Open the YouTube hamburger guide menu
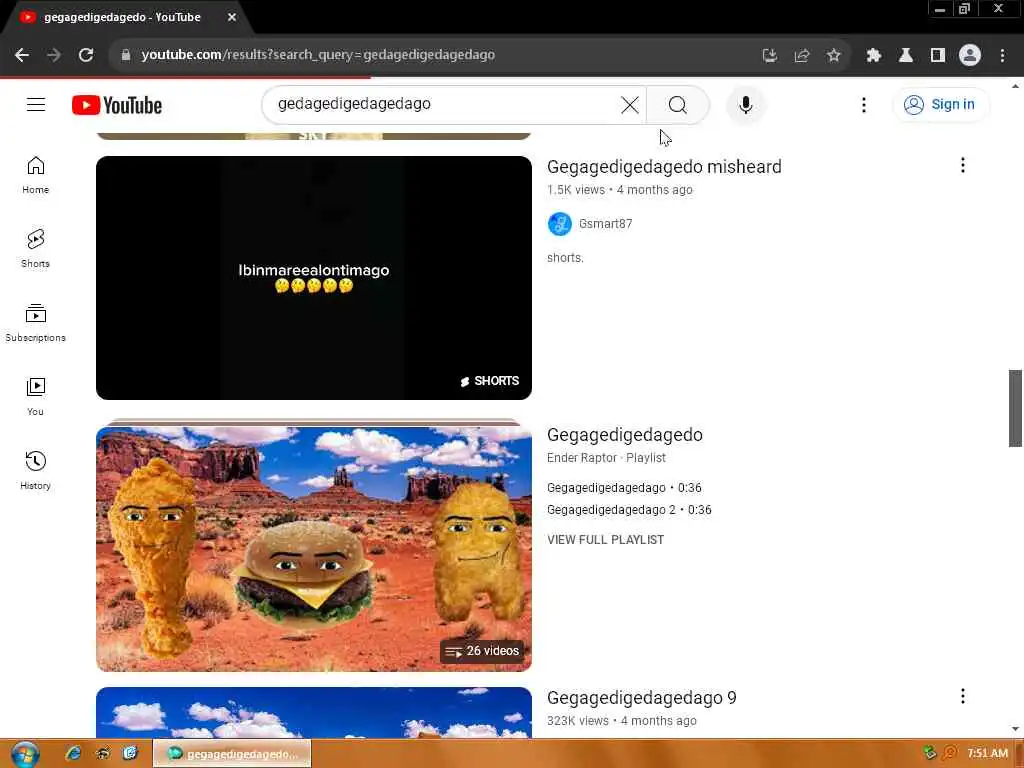The width and height of the screenshot is (1024, 768). (36, 104)
